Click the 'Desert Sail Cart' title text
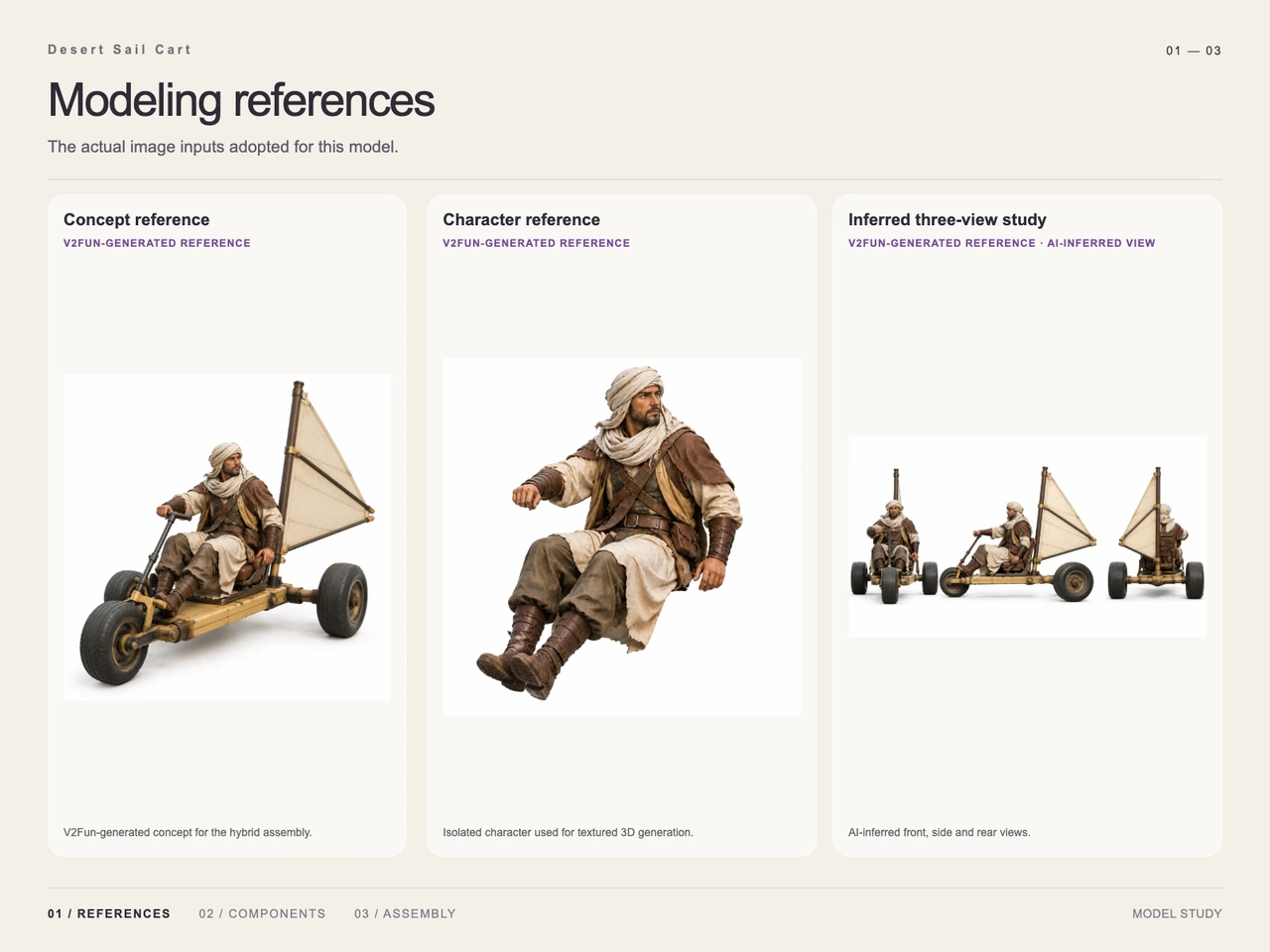The height and width of the screenshot is (952, 1270). pos(119,50)
